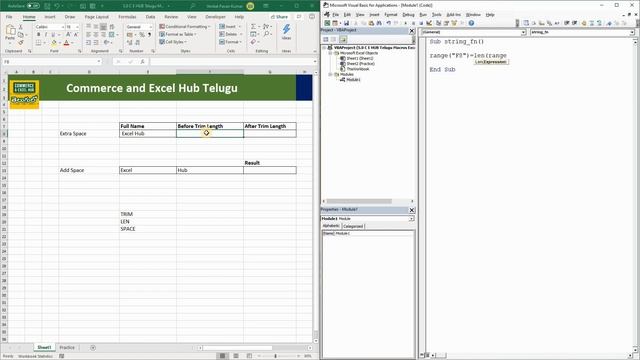The height and width of the screenshot is (360, 640).
Task: Open the VBA Run menu
Action: (x=423, y=15)
